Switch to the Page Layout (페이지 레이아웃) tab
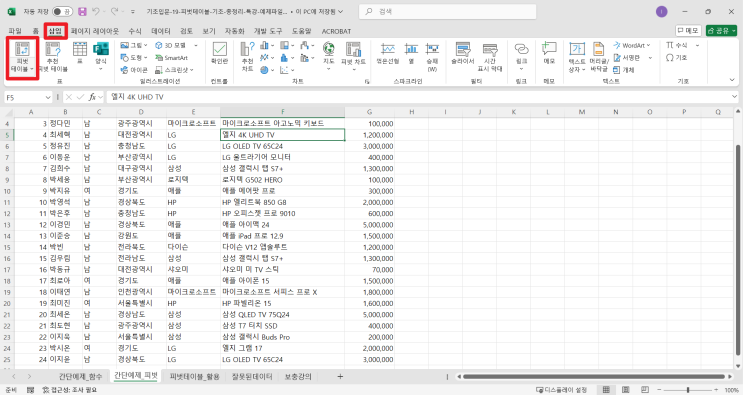The height and width of the screenshot is (395, 743). click(95, 31)
